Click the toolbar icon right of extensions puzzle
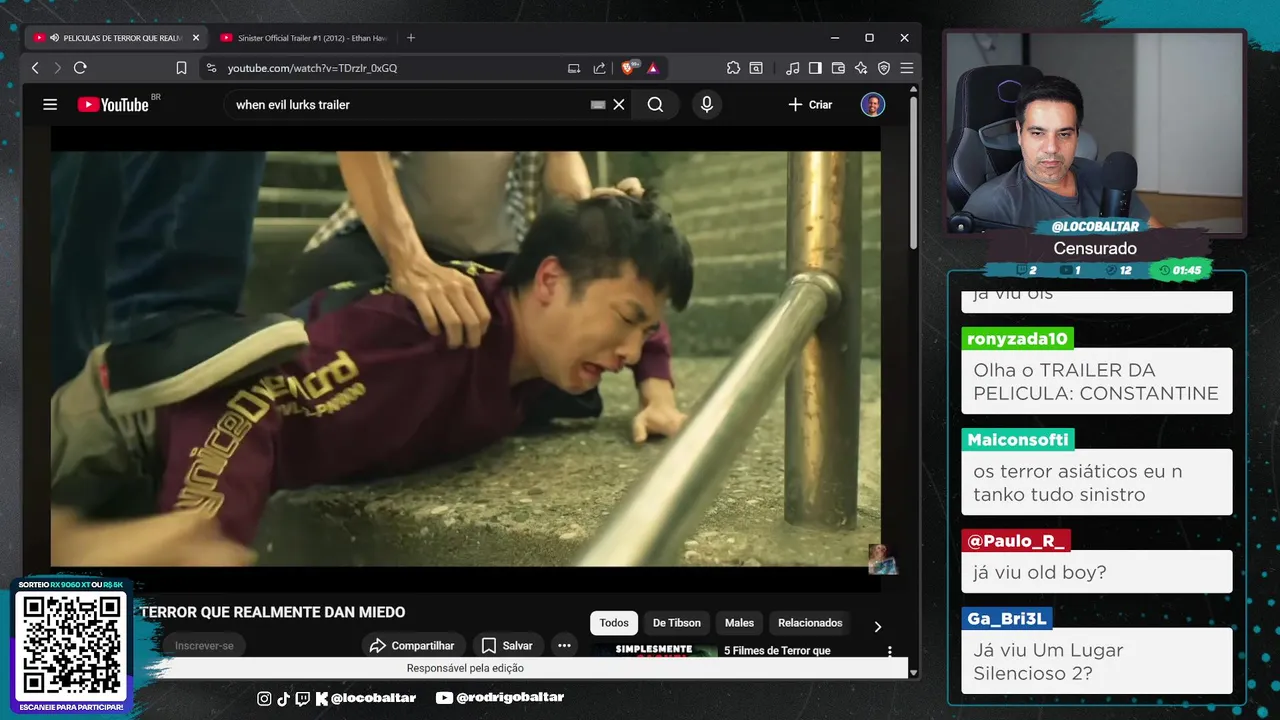1280x720 pixels. (x=756, y=68)
